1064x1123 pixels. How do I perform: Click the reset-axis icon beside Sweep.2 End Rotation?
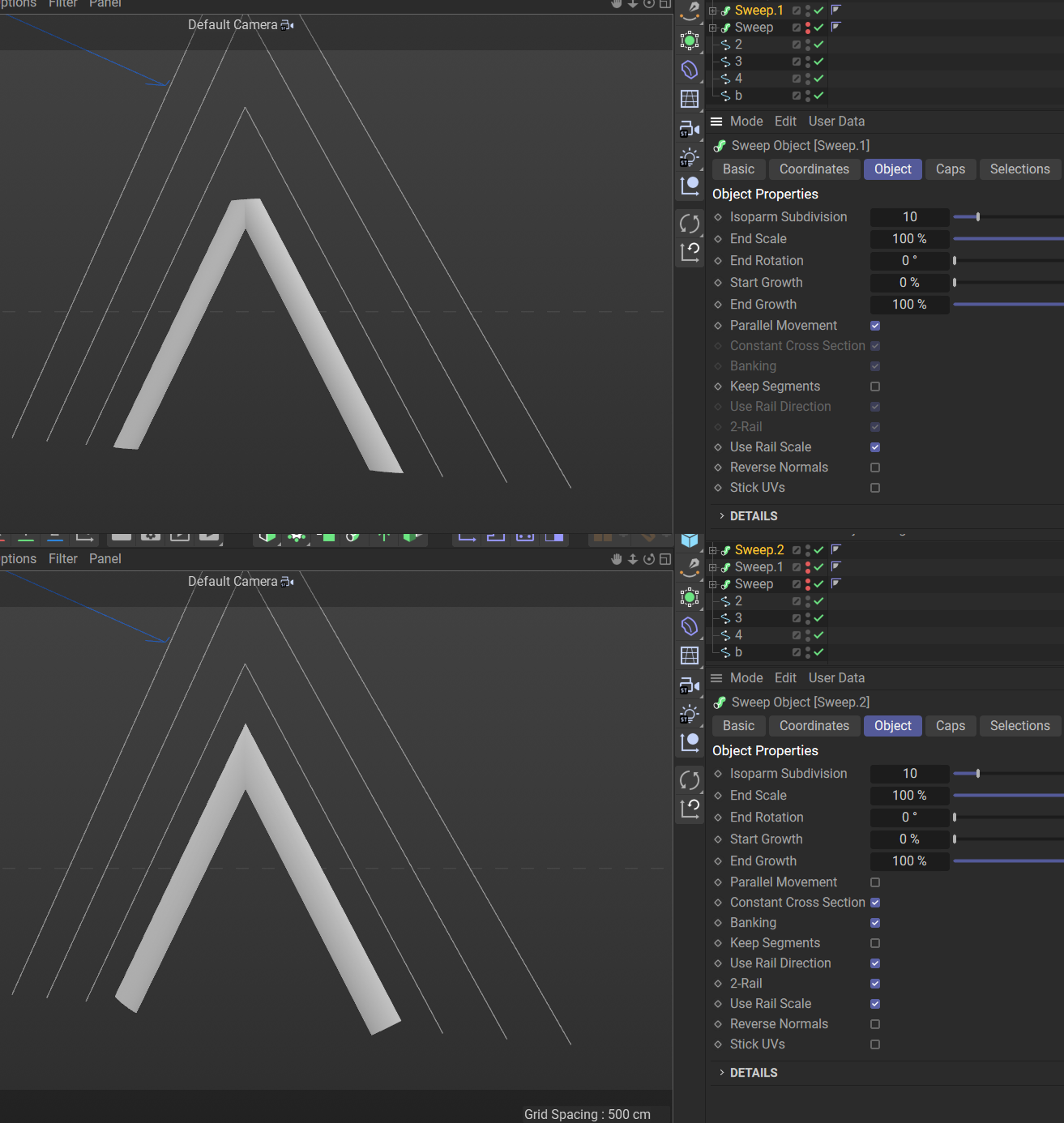690,809
